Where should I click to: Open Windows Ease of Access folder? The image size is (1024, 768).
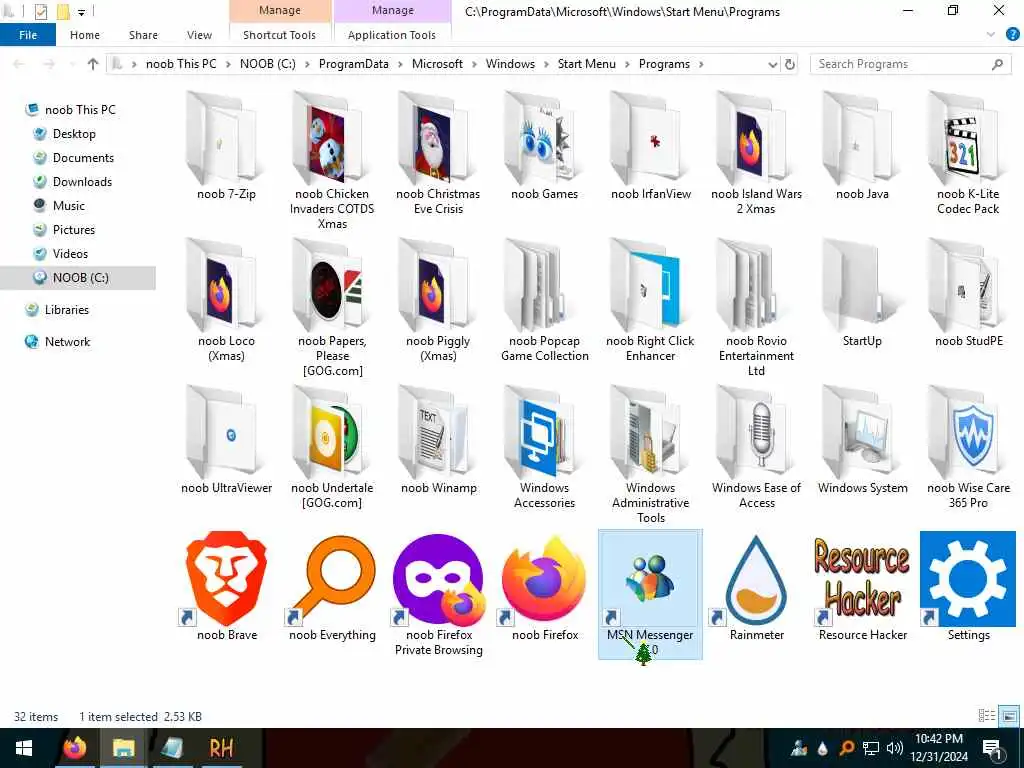pos(756,447)
